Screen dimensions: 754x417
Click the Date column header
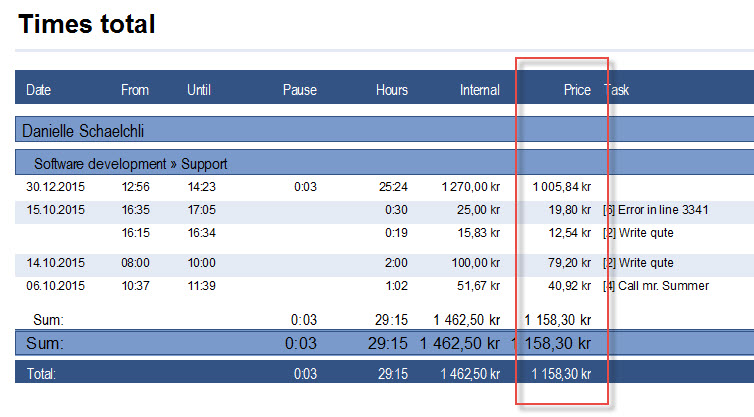38,90
